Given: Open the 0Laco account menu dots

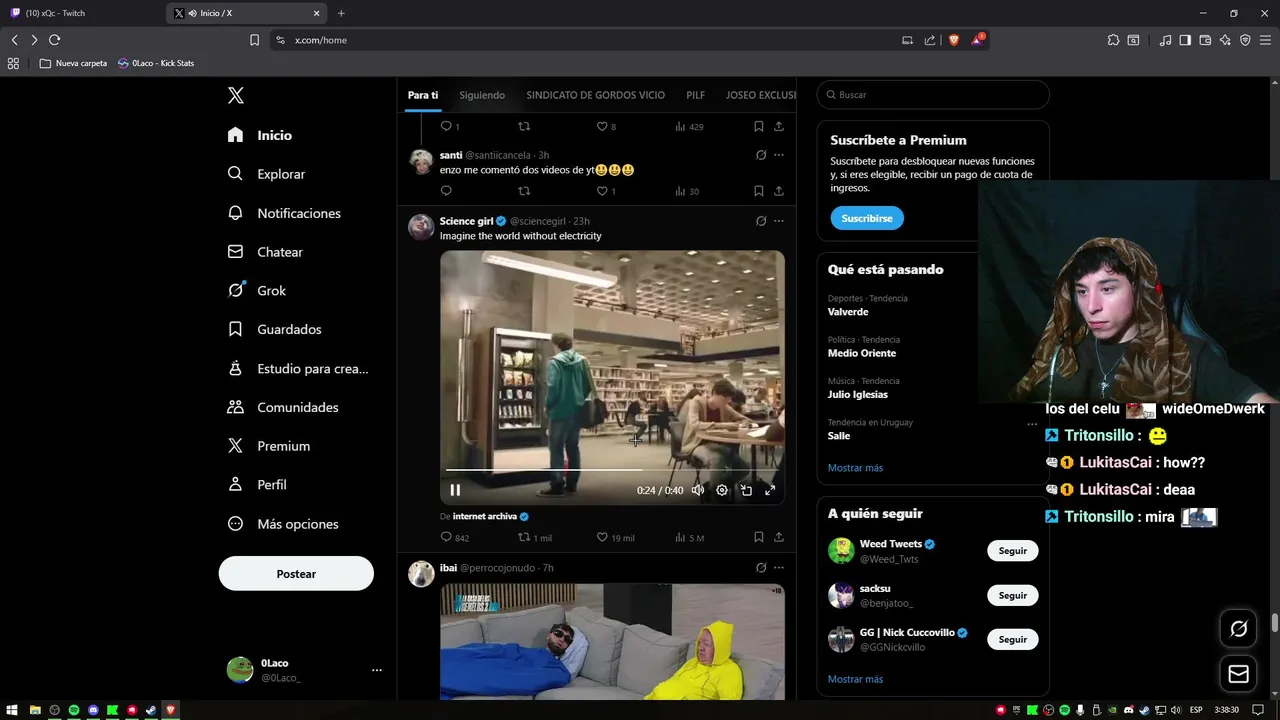Looking at the screenshot, I should point(377,670).
